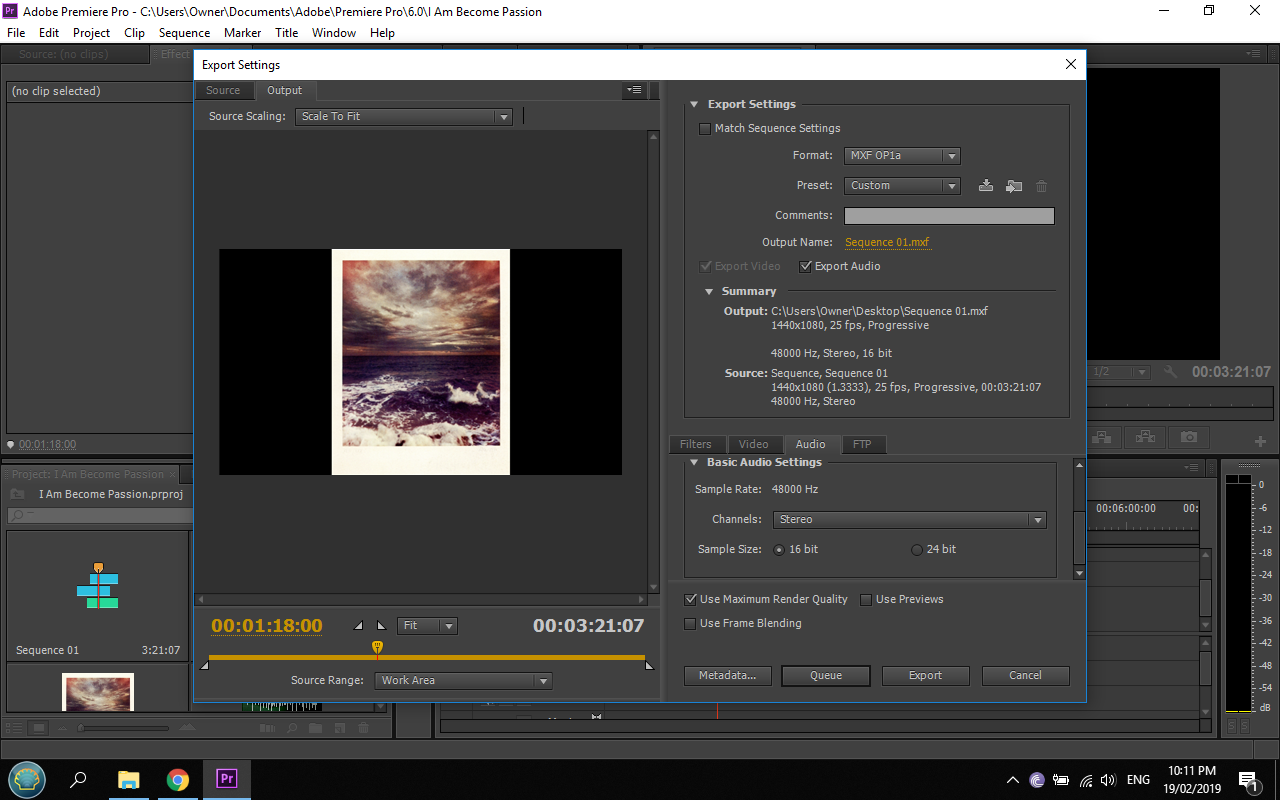Open the Button Editor plus icon
This screenshot has height=800, width=1280.
[1260, 441]
